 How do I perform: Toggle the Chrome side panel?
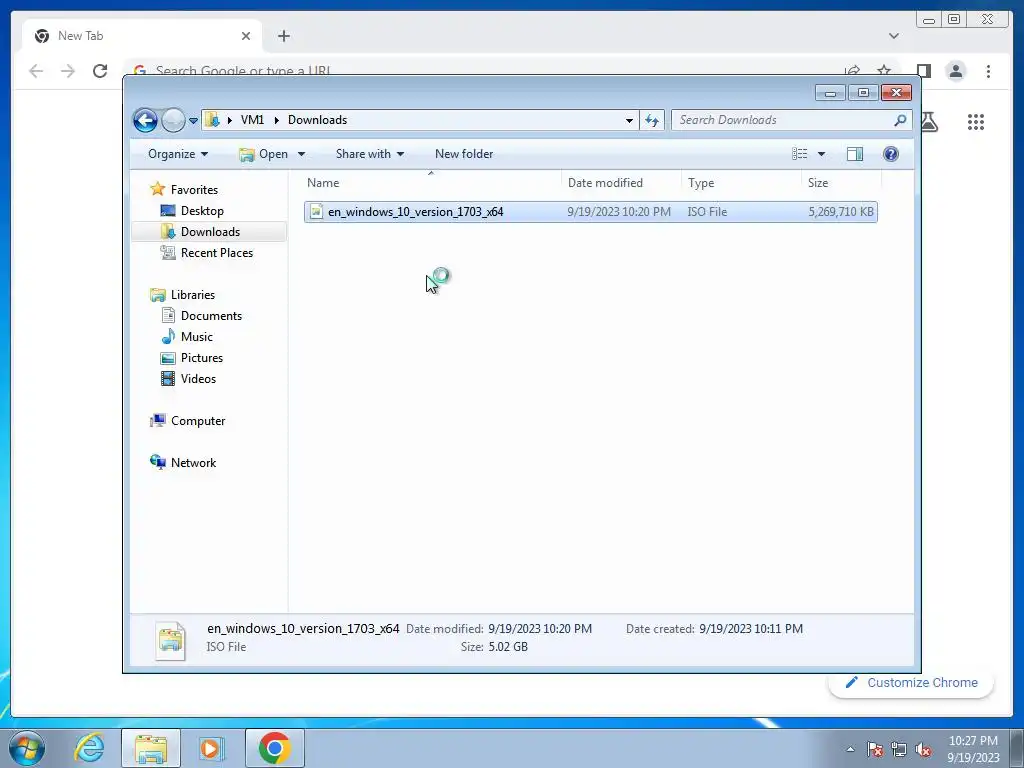923,71
